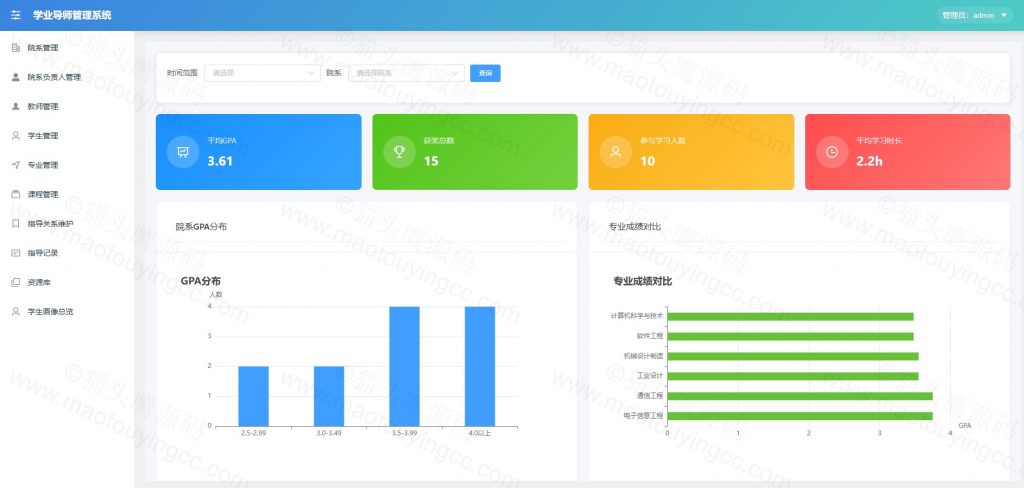Expand the 管理员: admin account menu
This screenshot has width=1024, height=488.
pos(975,15)
